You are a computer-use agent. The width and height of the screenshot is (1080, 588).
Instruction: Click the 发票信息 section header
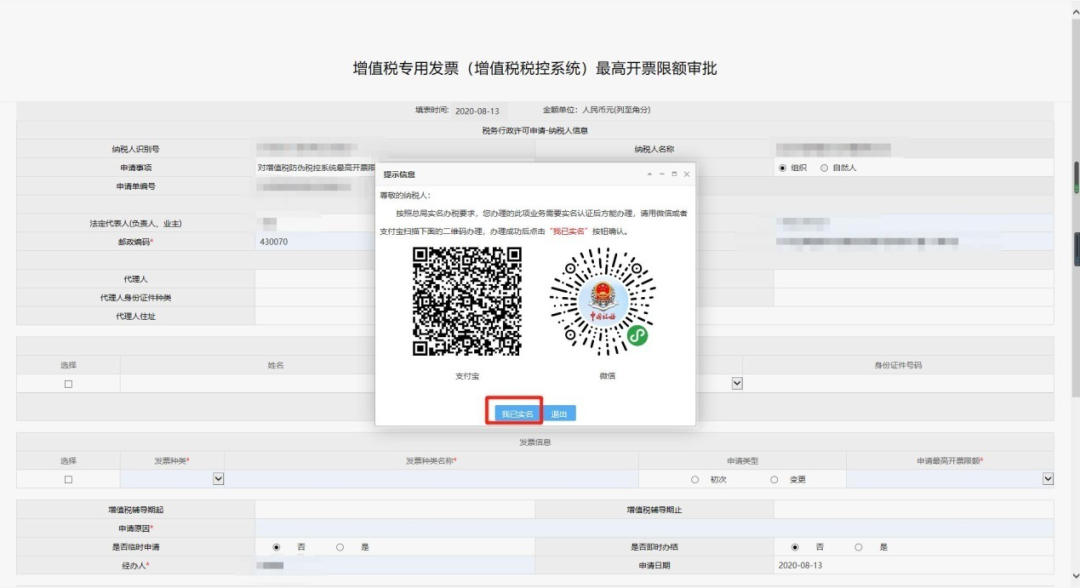535,442
